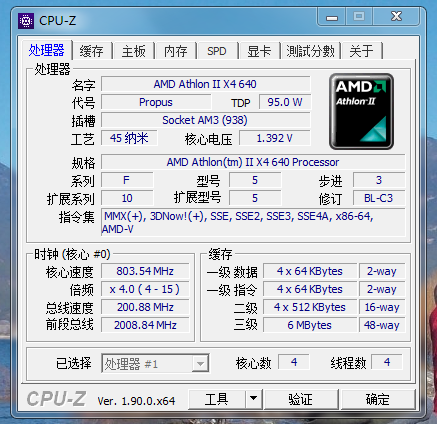Click the CPU-Z title bar text
The image size is (437, 424).
tap(58, 21)
